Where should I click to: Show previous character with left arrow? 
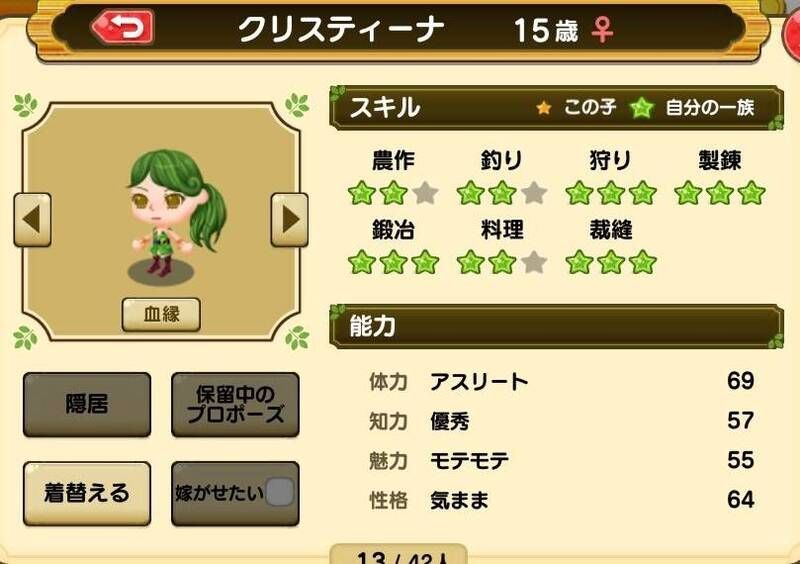(33, 219)
